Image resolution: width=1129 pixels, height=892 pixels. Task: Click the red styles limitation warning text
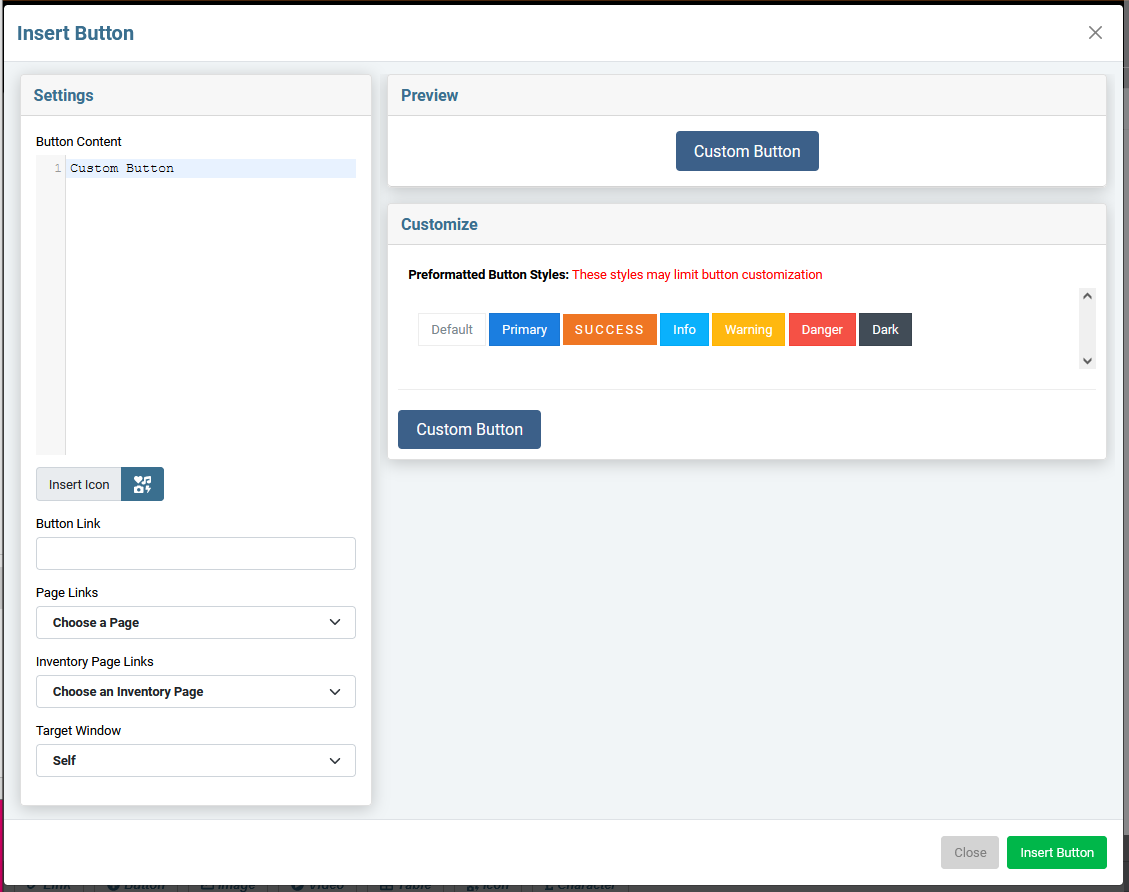click(697, 275)
